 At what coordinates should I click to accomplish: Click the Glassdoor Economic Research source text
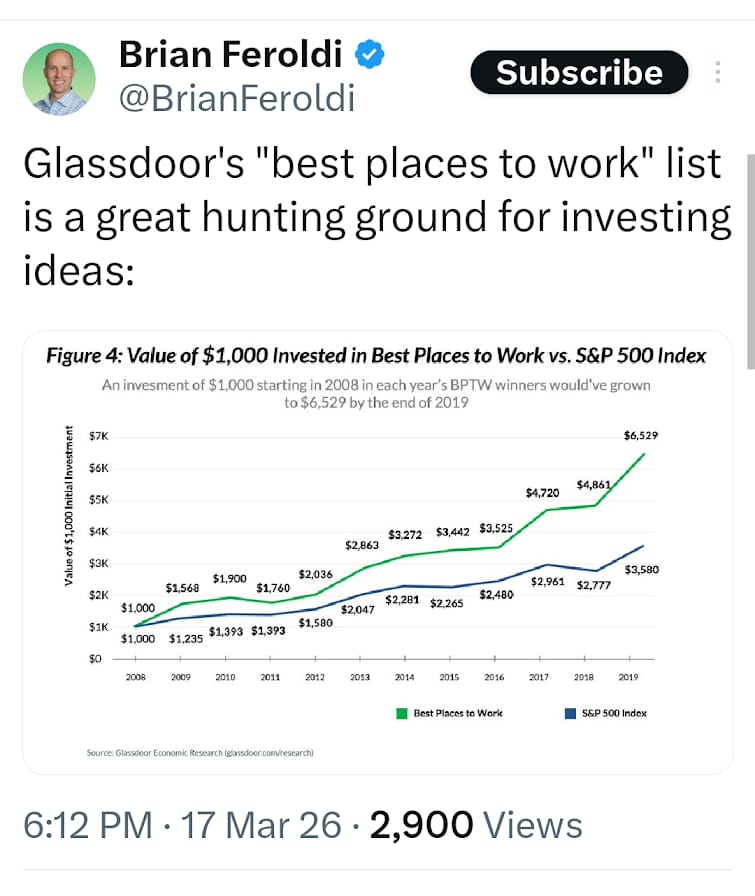click(x=200, y=752)
